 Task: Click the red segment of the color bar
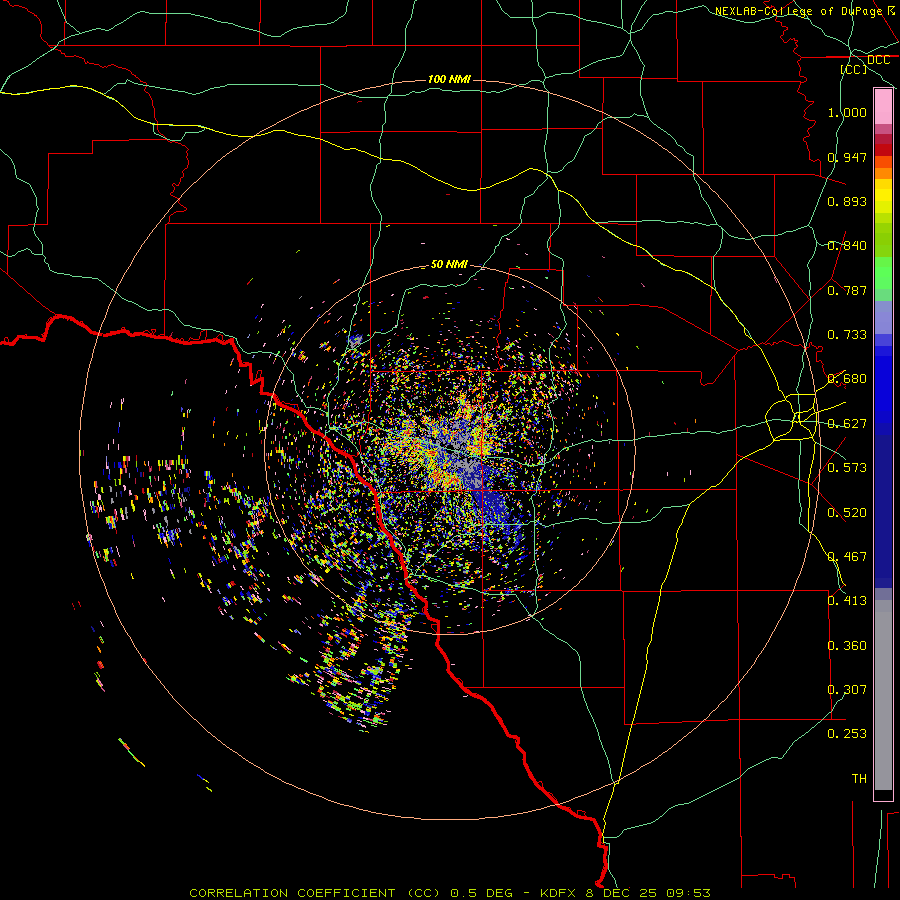pos(883,149)
